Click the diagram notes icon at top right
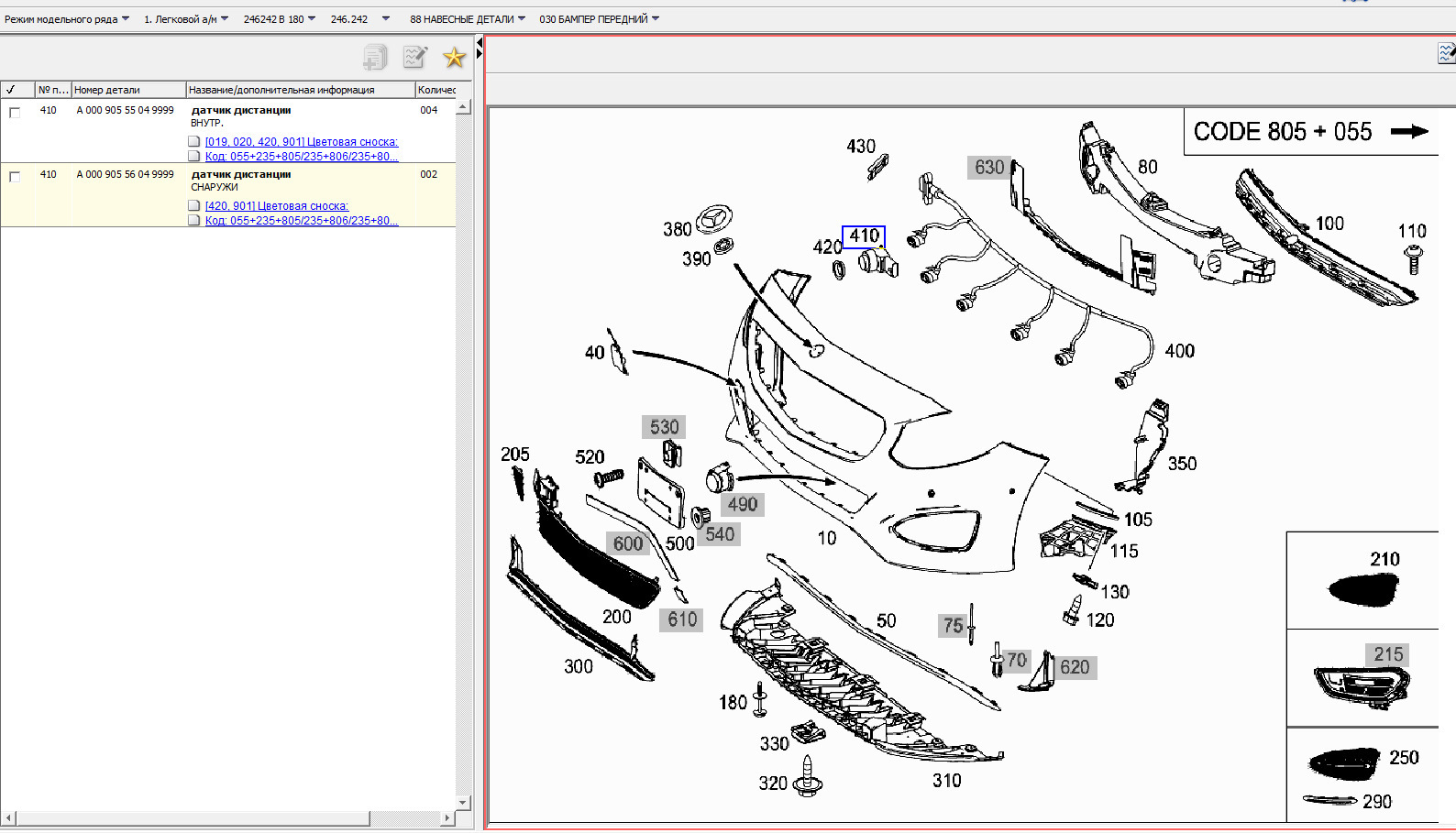The image size is (1456, 833). (1446, 54)
